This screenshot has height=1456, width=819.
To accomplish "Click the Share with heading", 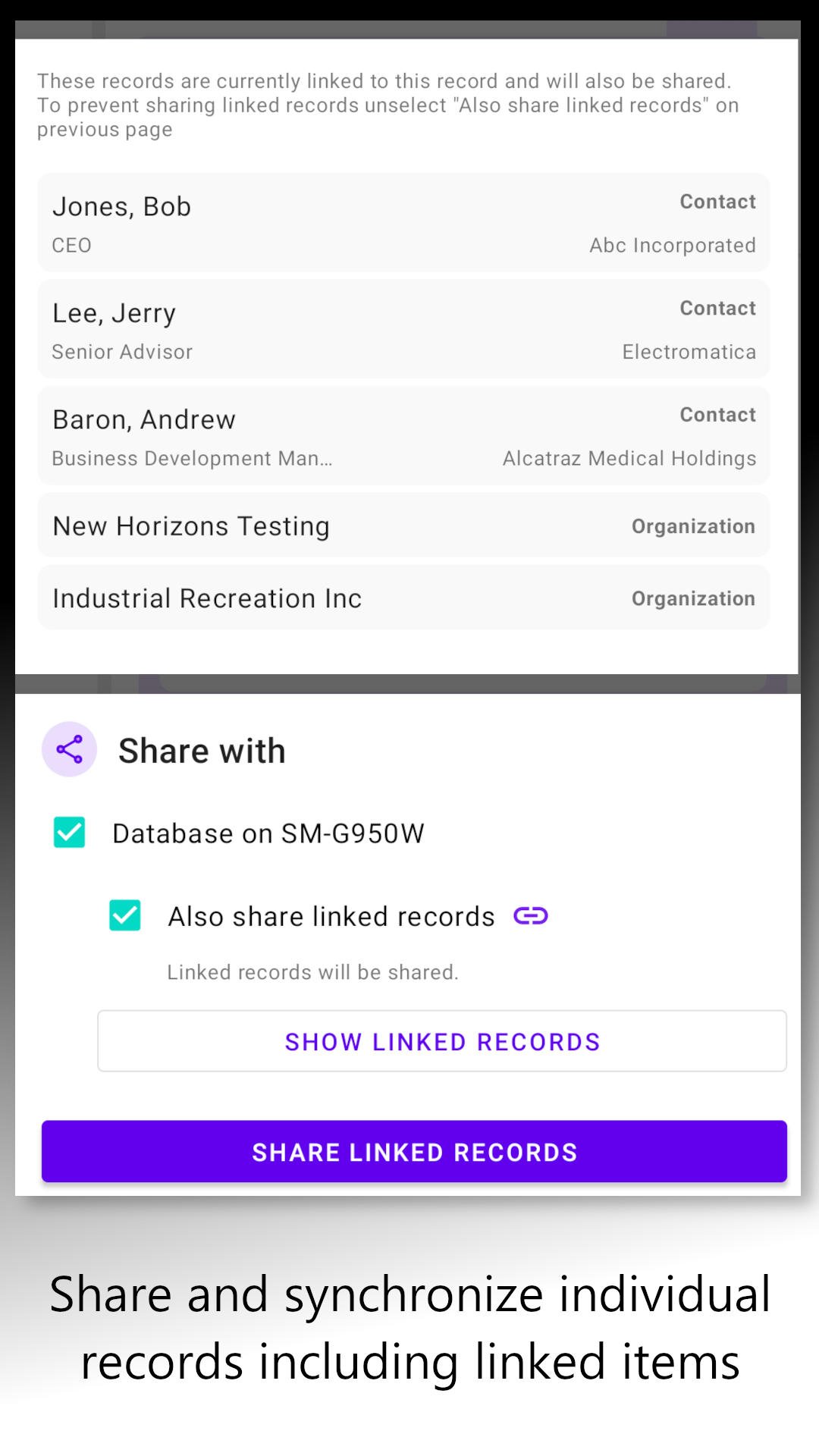I will point(202,751).
